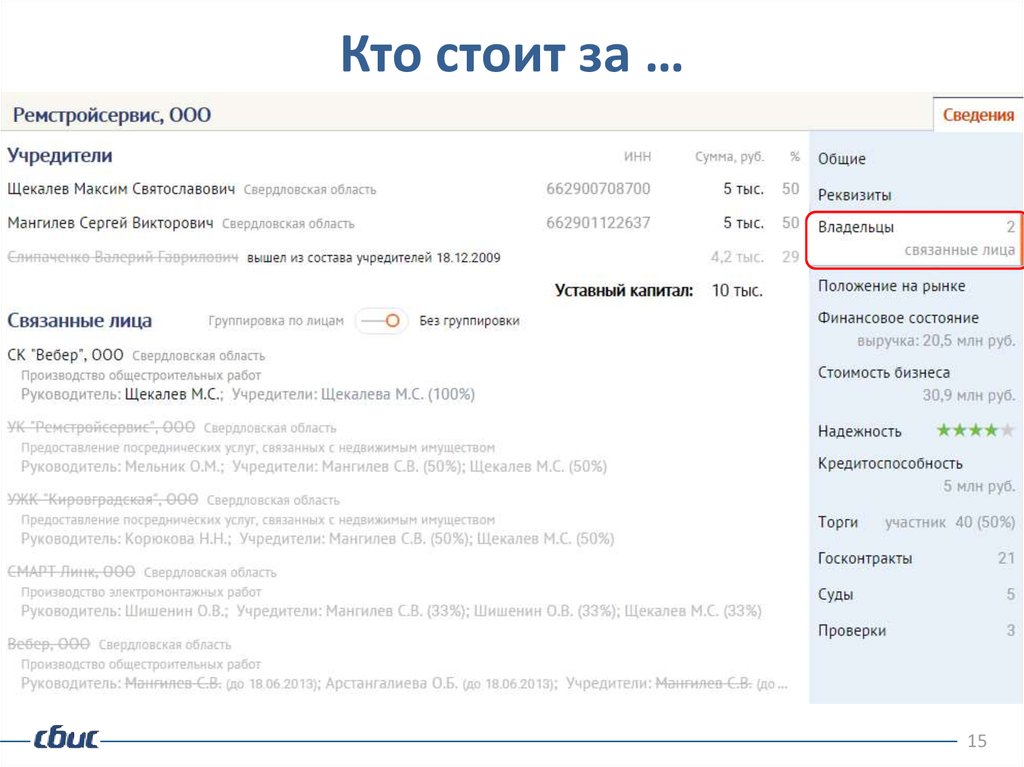Open Кредитоспособность section
The width and height of the screenshot is (1024, 767).
coord(890,463)
